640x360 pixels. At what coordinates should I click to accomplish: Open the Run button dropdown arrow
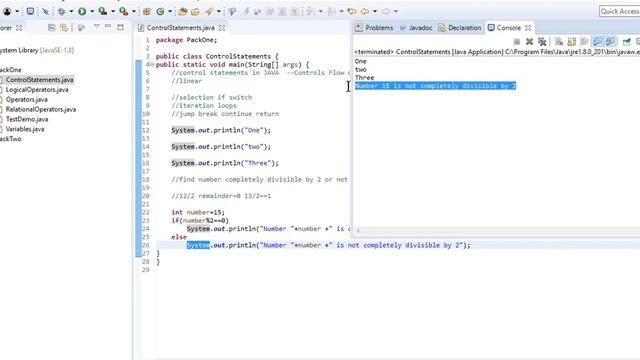click(92, 11)
